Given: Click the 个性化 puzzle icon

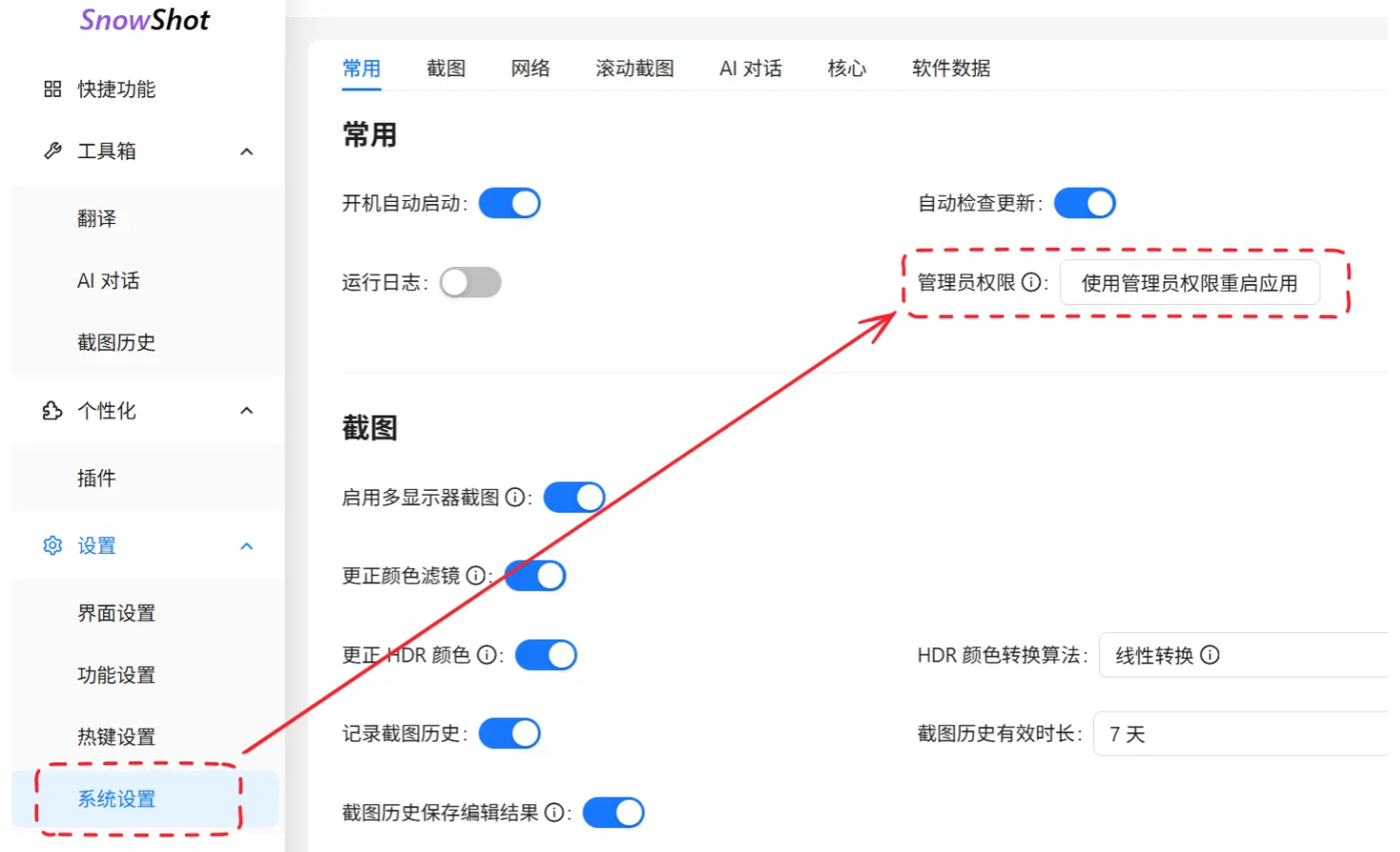Looking at the screenshot, I should click(x=52, y=411).
